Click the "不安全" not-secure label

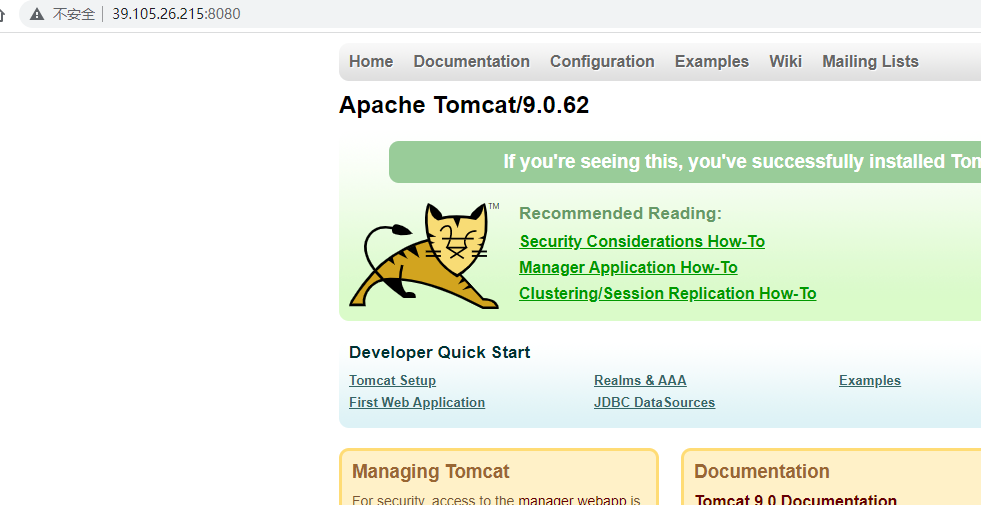coord(74,14)
